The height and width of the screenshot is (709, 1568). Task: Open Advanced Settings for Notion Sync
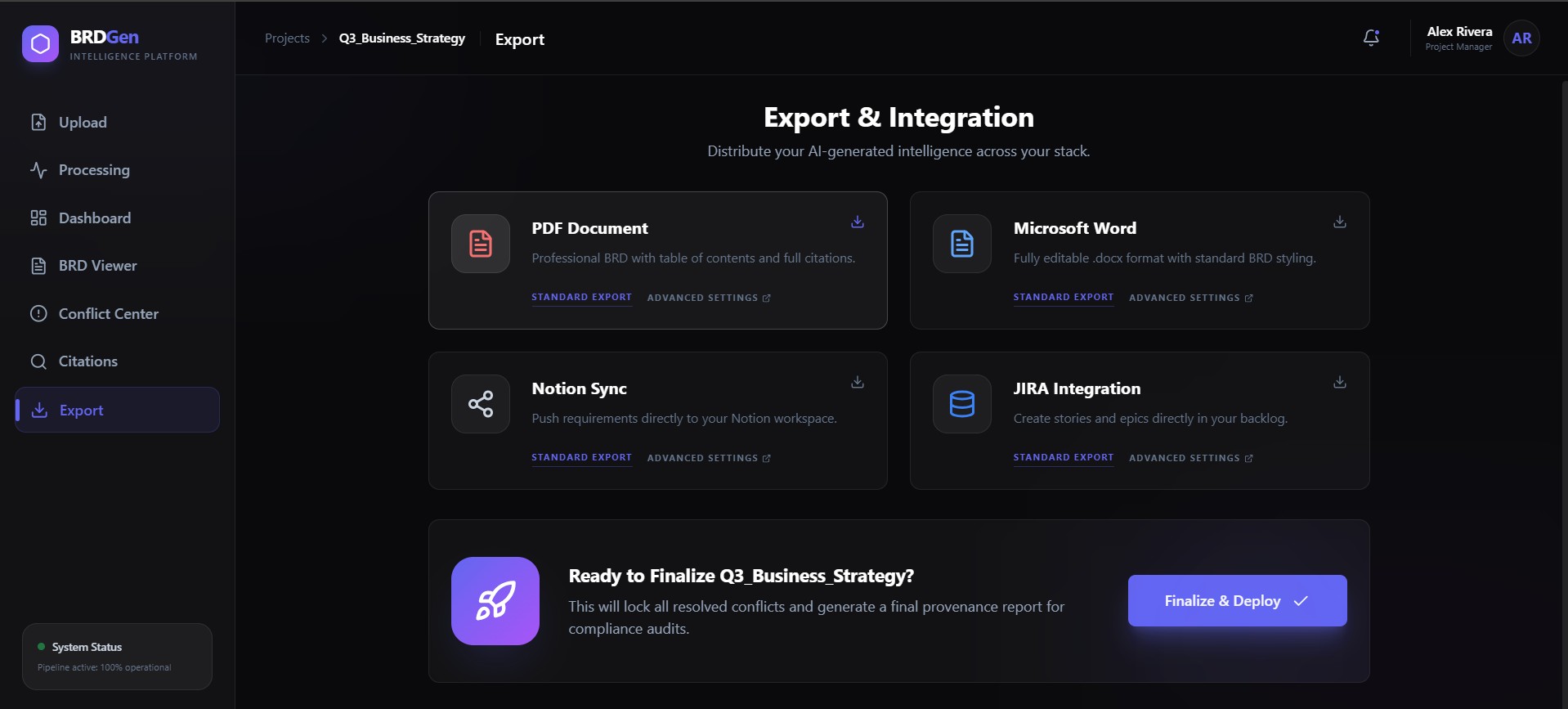[x=709, y=458]
